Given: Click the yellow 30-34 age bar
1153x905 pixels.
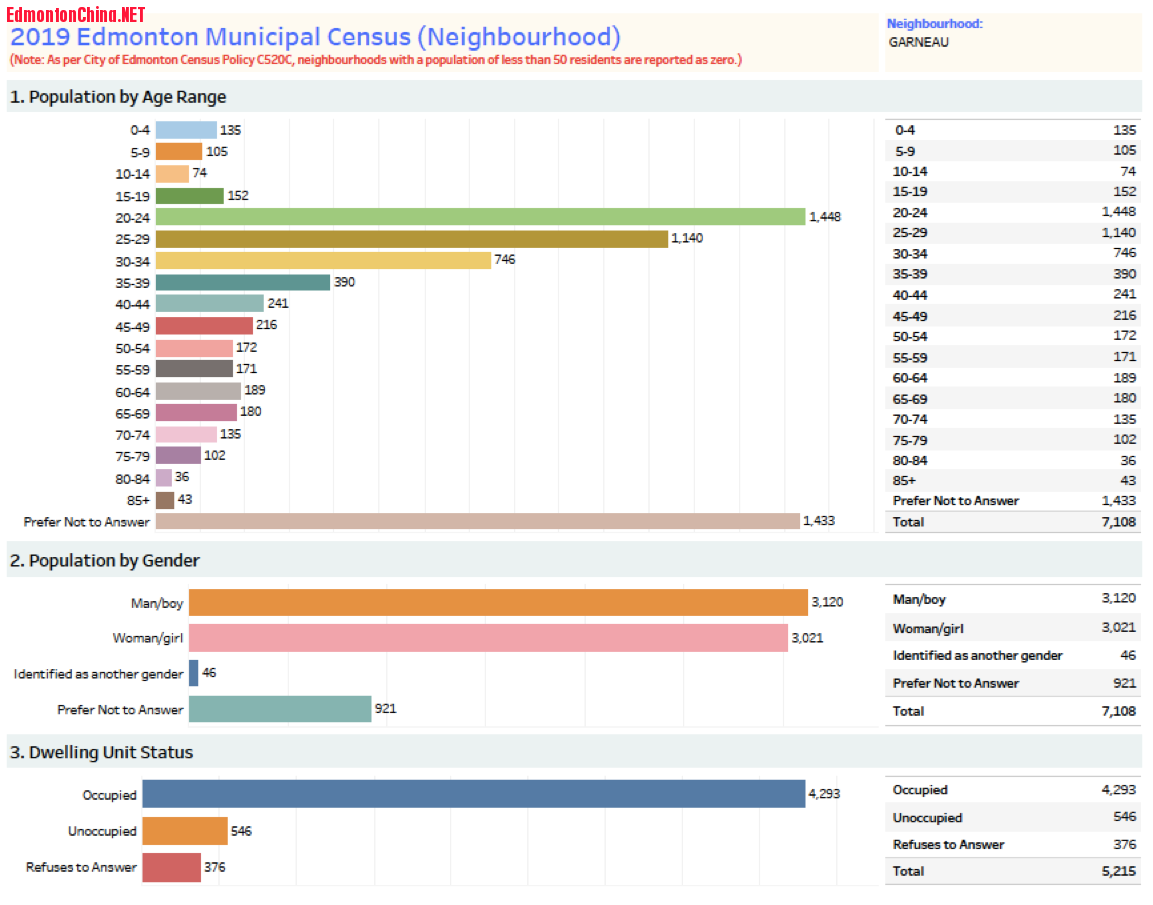Looking at the screenshot, I should (x=323, y=260).
